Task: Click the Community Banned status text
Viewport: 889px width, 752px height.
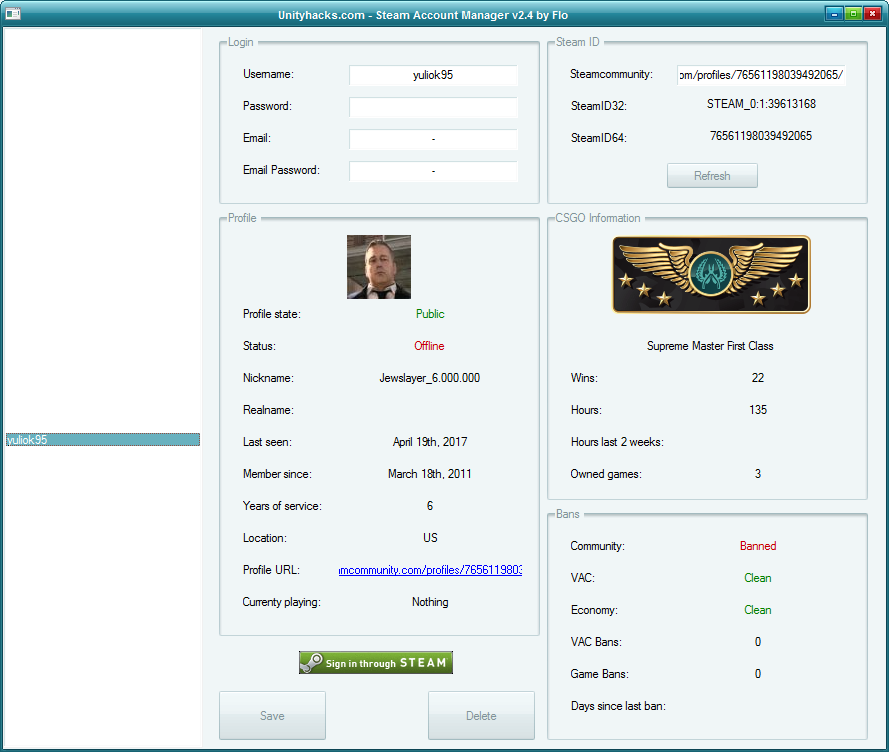Action: [x=757, y=546]
